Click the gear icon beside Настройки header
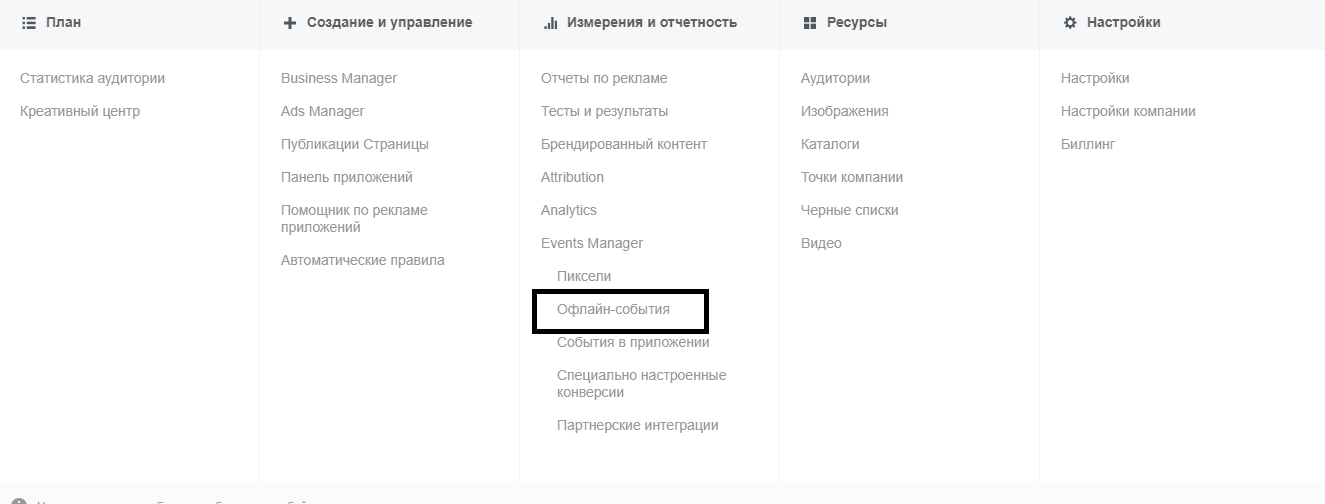 1070,22
